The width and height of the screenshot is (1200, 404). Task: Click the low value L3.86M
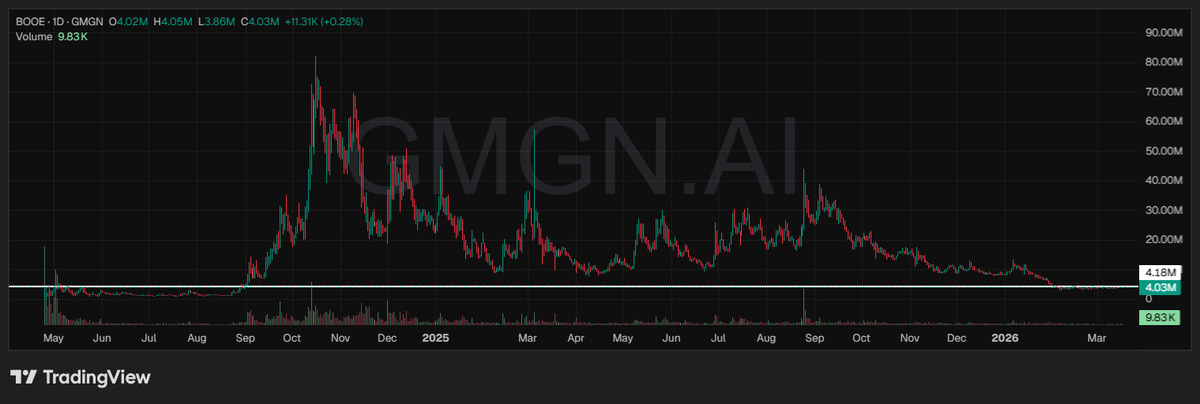[219, 21]
